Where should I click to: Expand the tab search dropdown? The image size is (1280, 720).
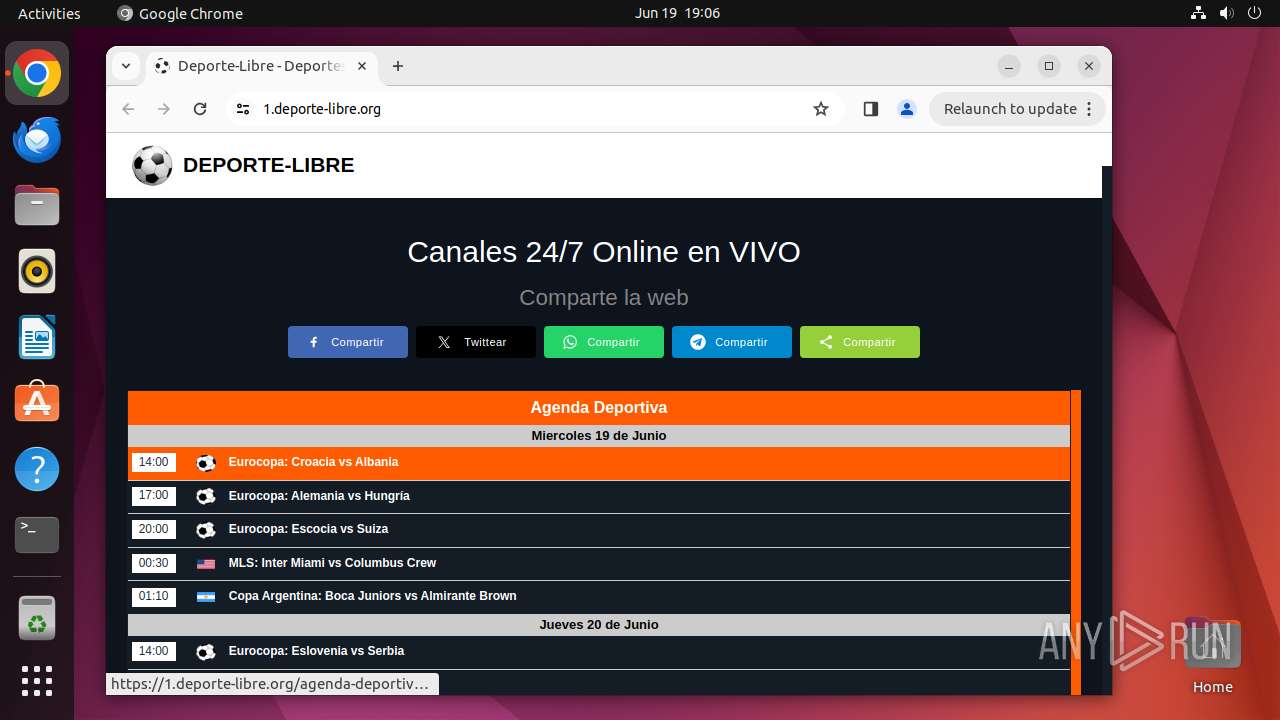pos(126,66)
